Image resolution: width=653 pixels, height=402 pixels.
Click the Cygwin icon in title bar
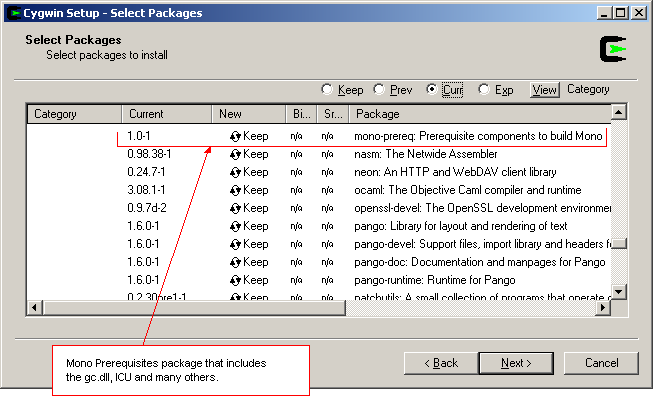coord(15,13)
